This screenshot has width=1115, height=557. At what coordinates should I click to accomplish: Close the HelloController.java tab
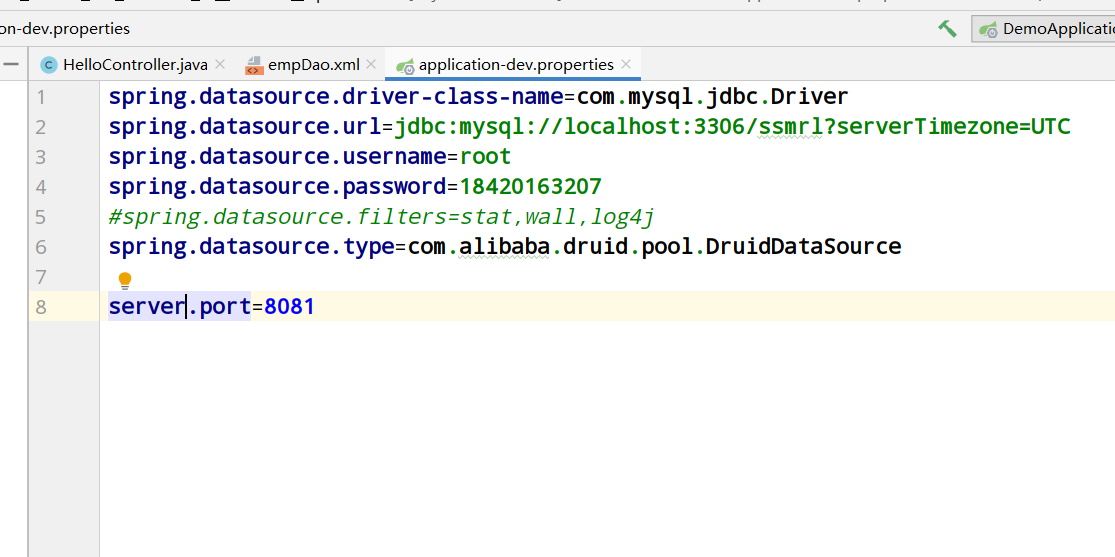pyautogui.click(x=220, y=64)
